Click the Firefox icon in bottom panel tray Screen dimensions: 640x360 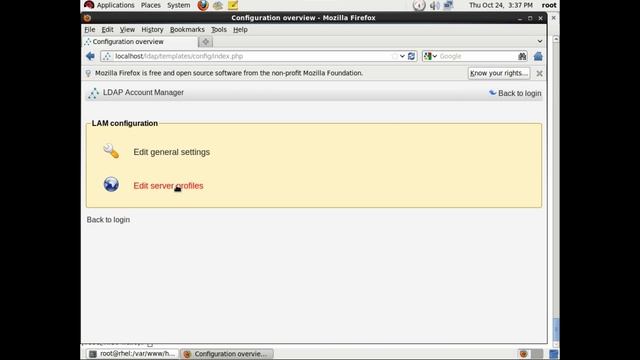pos(524,354)
